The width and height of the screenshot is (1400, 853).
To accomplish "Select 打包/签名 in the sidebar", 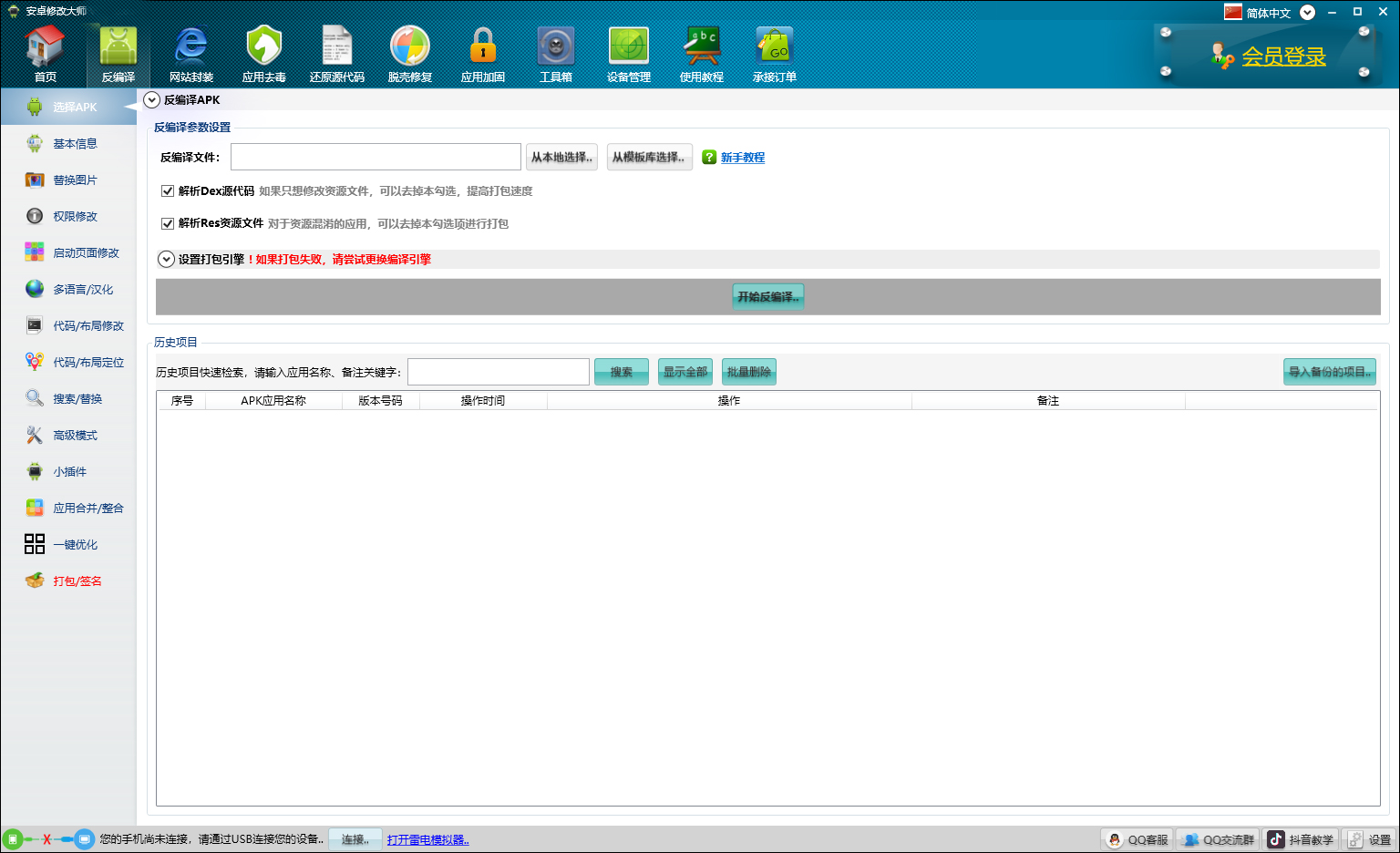I will point(77,581).
